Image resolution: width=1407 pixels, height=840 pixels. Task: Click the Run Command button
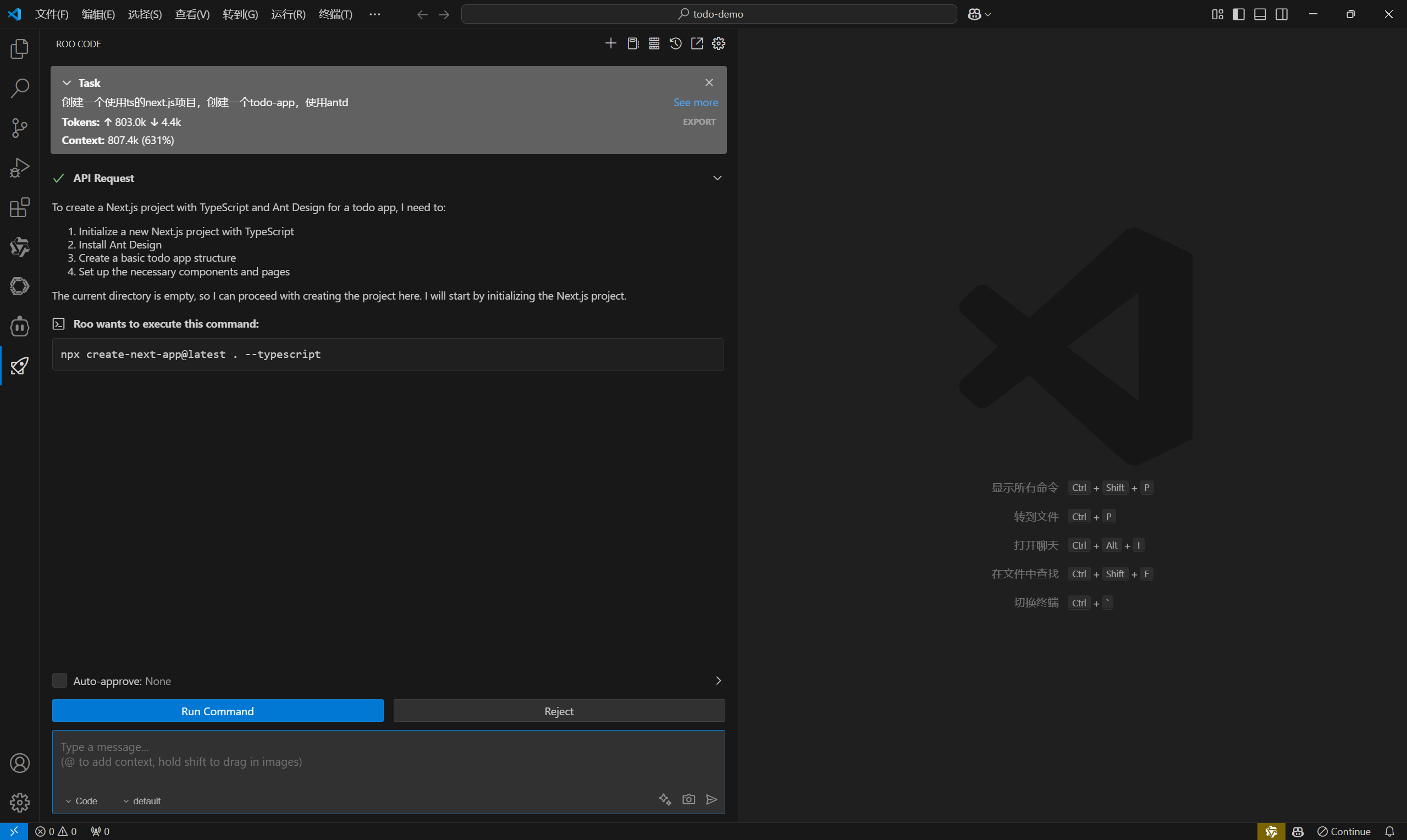click(217, 711)
